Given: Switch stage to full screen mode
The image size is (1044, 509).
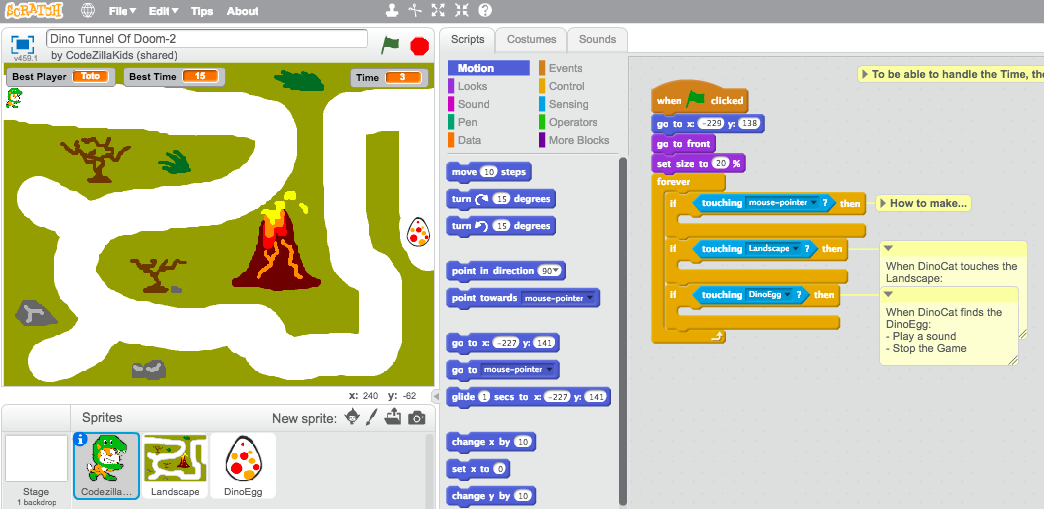Looking at the screenshot, I should coord(23,45).
